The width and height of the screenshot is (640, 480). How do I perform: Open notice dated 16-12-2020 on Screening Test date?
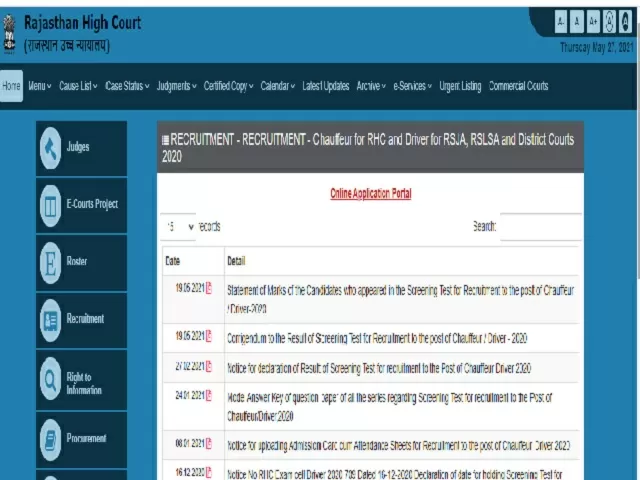point(394,474)
